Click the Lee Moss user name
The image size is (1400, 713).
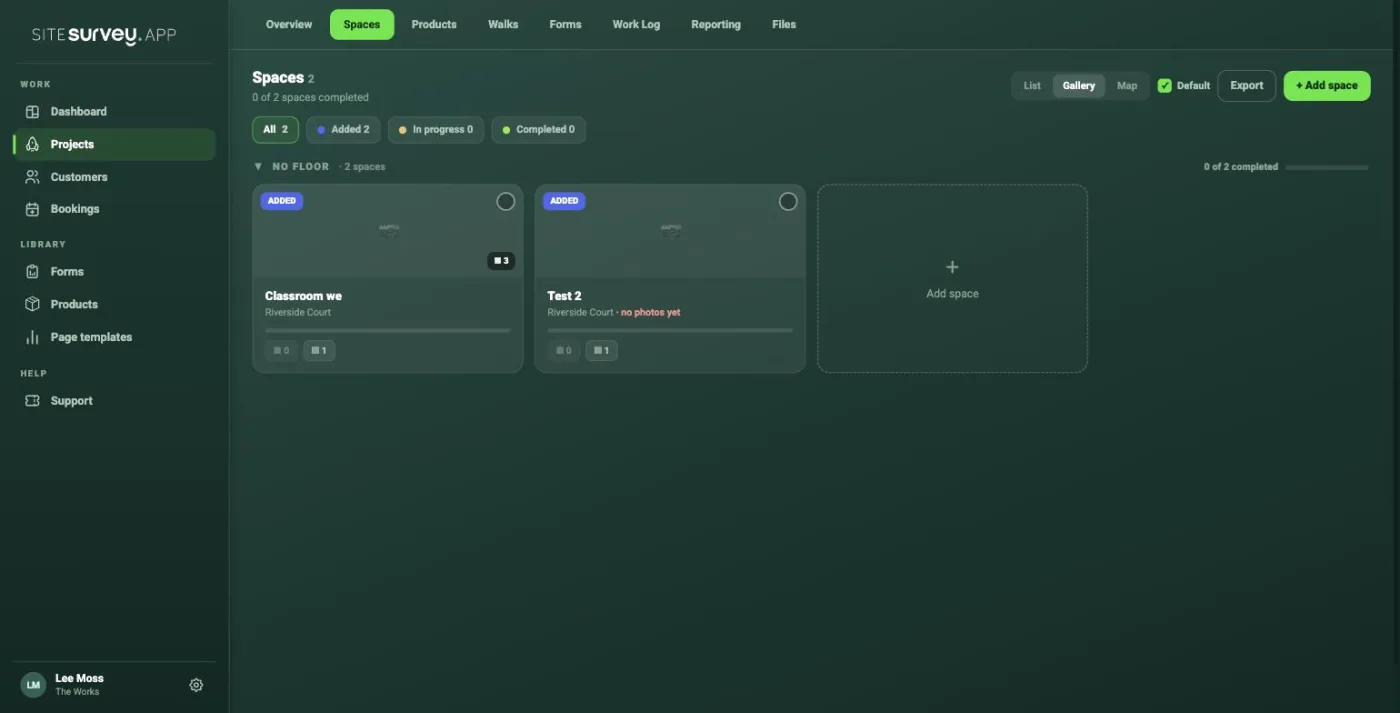79,678
